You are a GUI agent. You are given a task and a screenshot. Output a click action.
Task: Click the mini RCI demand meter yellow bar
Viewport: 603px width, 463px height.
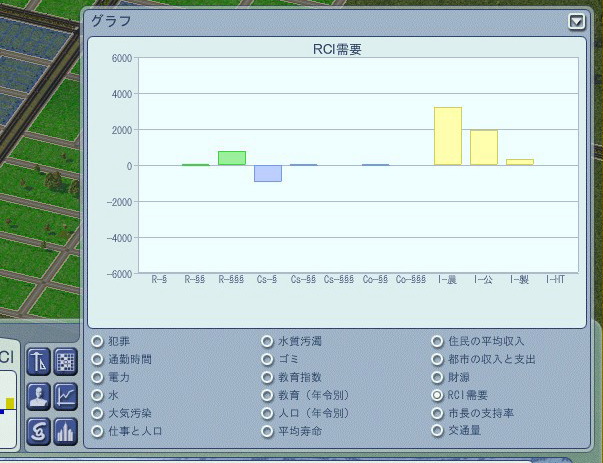(x=10, y=403)
